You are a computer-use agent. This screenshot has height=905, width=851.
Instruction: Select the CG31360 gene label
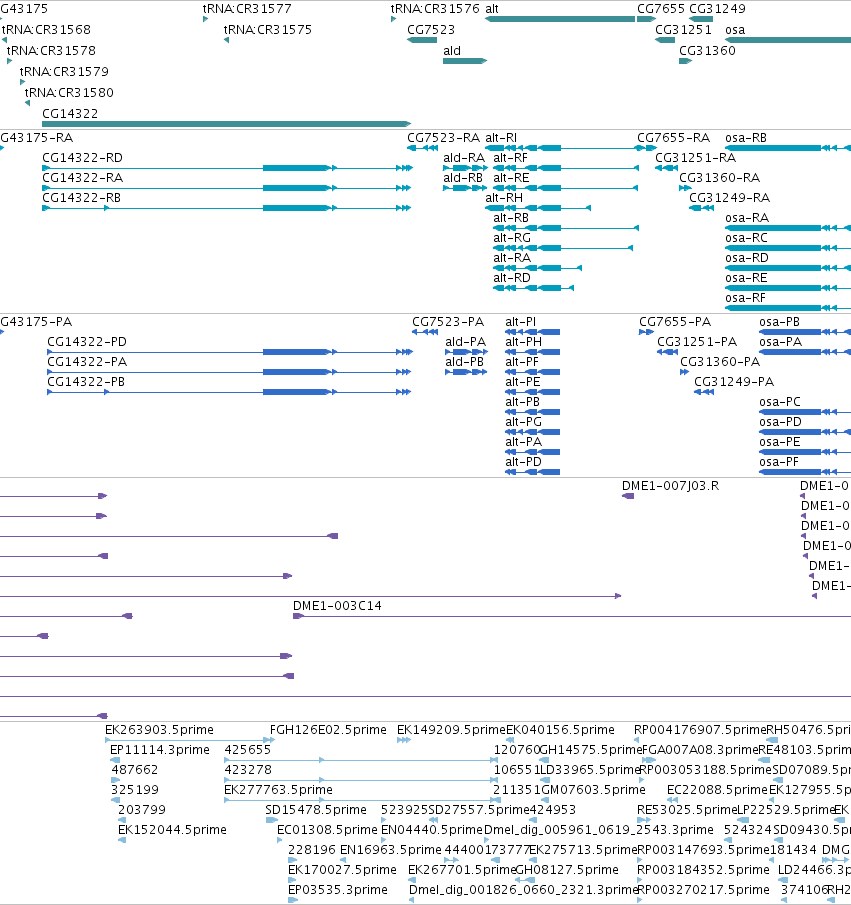pyautogui.click(x=707, y=51)
